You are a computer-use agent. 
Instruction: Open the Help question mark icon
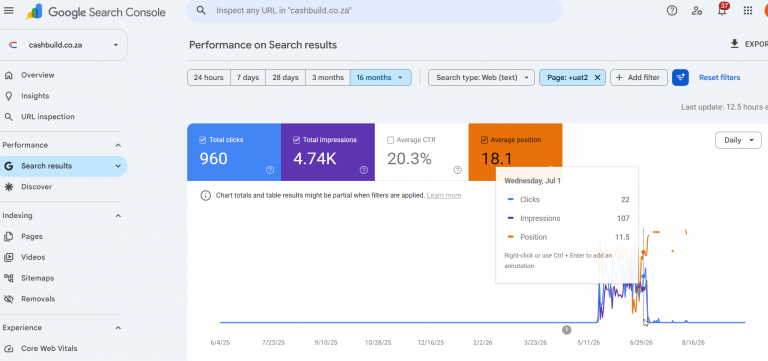pyautogui.click(x=672, y=10)
